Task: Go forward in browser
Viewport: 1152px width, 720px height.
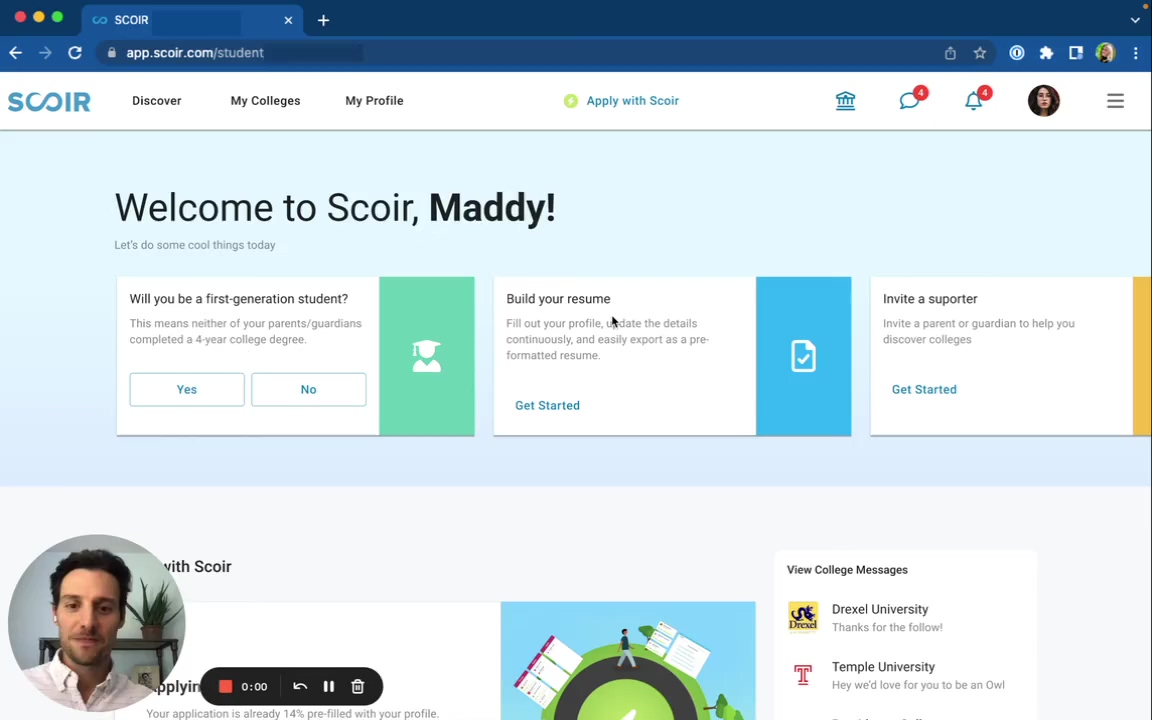Action: pos(45,53)
